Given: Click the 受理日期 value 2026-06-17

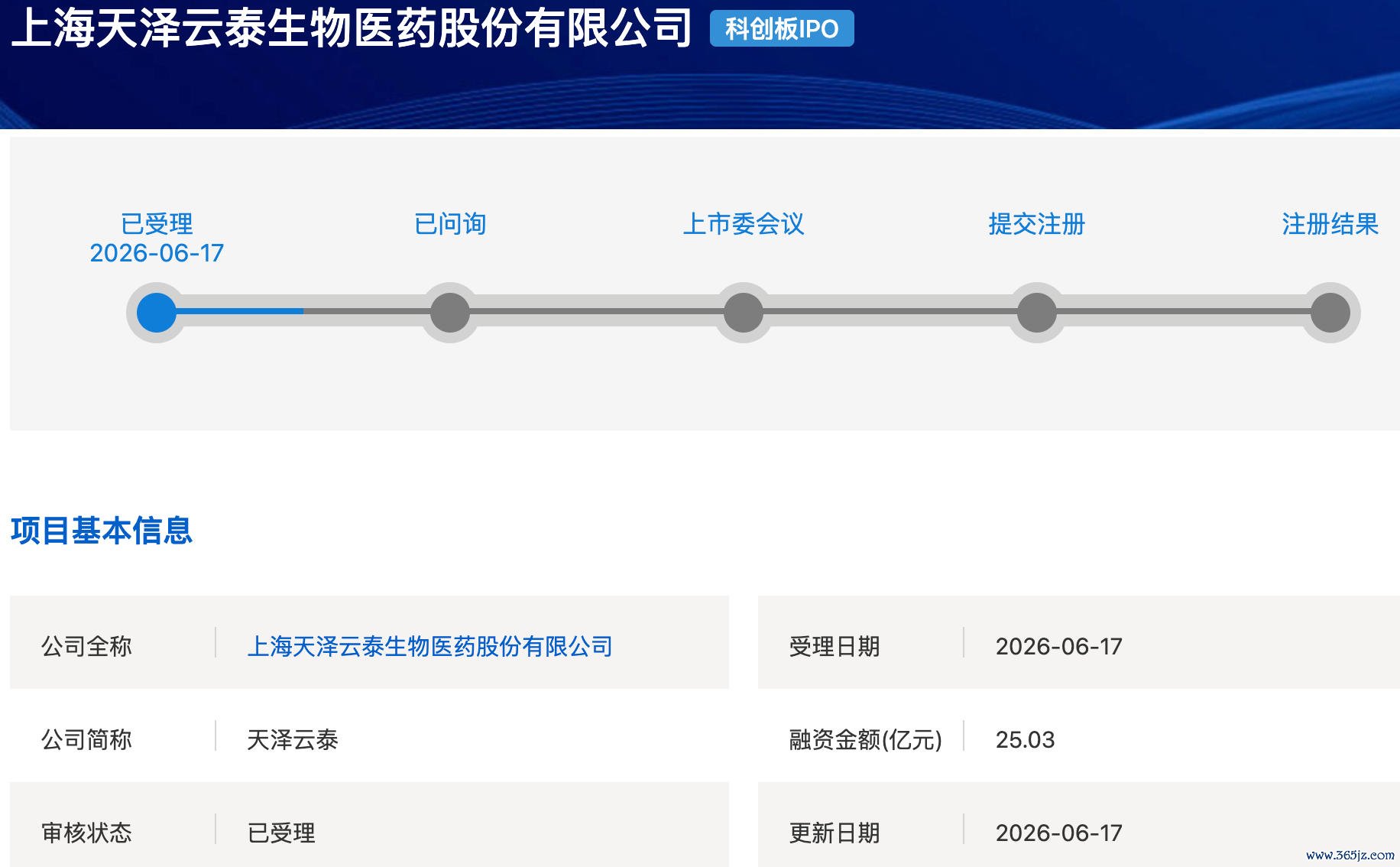Looking at the screenshot, I should 1059,647.
